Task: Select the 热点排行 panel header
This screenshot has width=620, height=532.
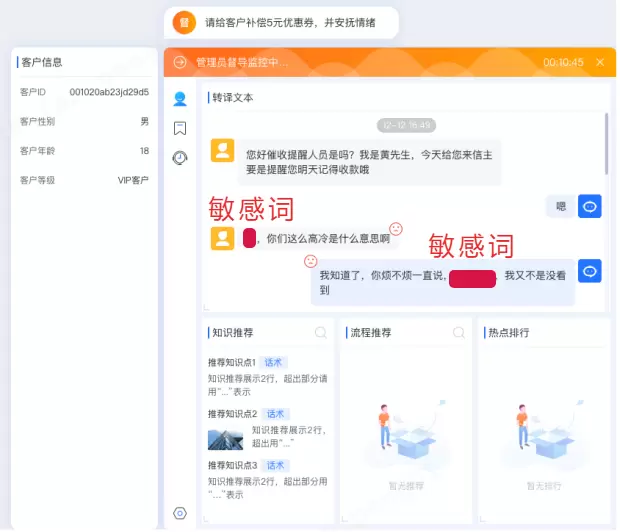Action: tap(508, 333)
